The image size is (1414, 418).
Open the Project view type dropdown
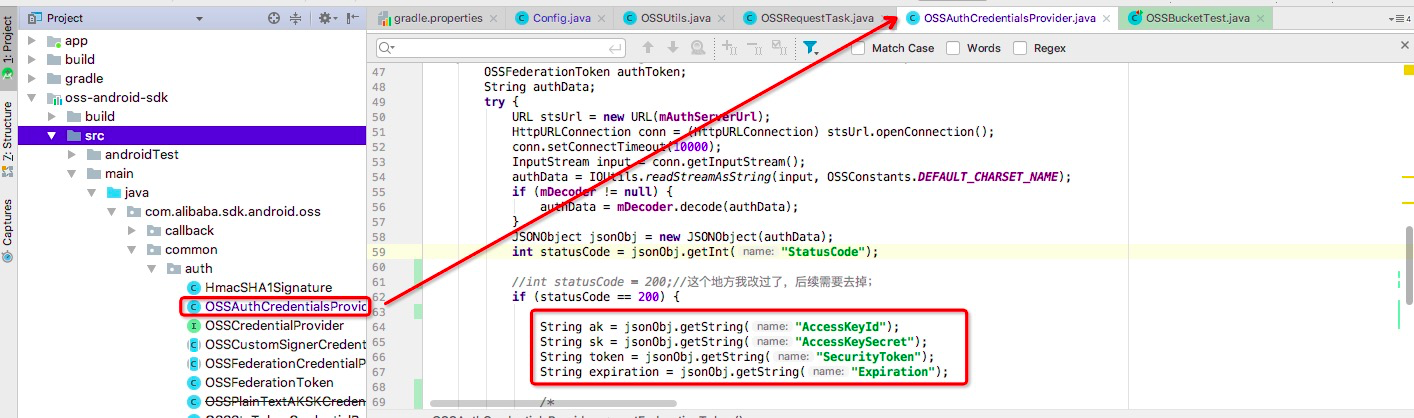point(200,19)
